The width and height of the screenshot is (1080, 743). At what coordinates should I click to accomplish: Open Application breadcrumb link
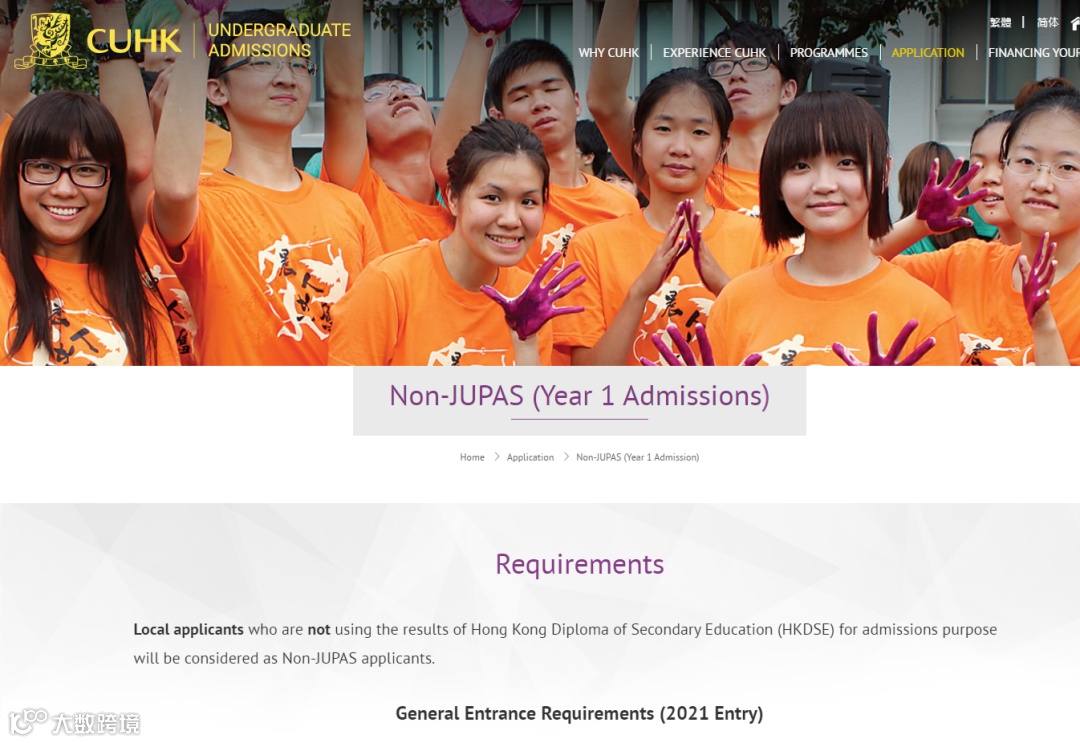click(530, 457)
